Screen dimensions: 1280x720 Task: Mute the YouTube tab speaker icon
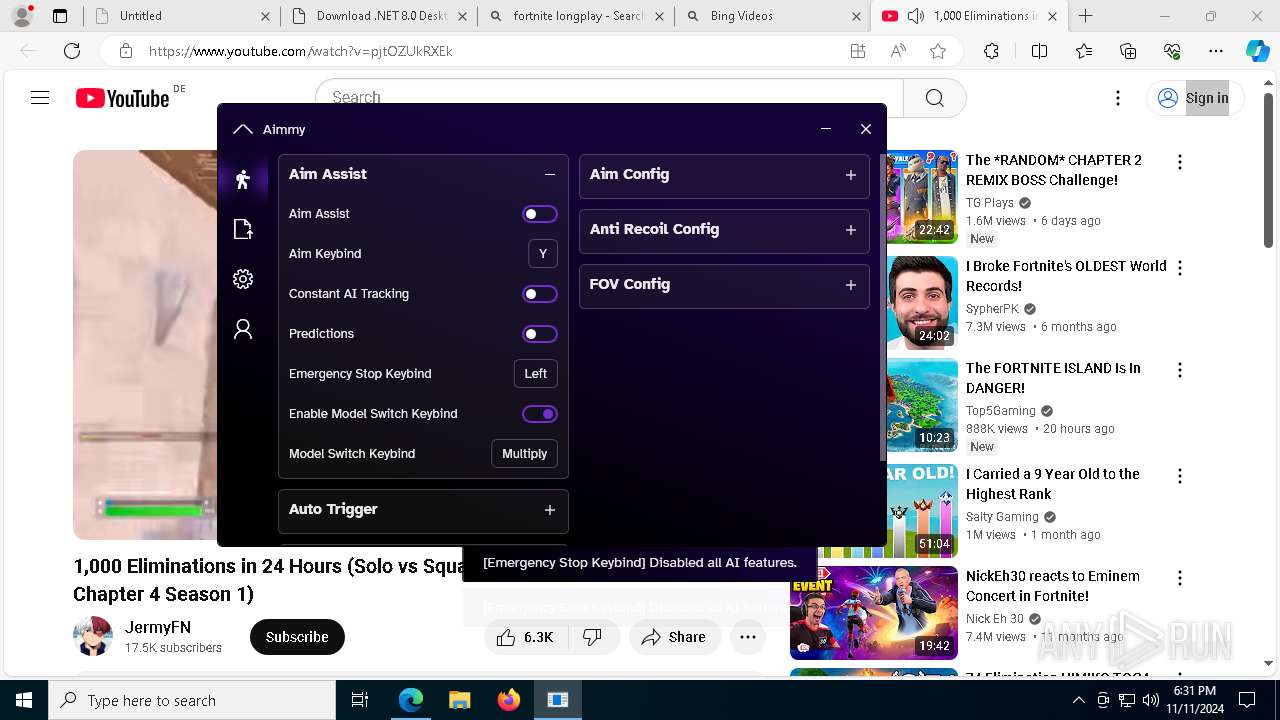[x=916, y=16]
